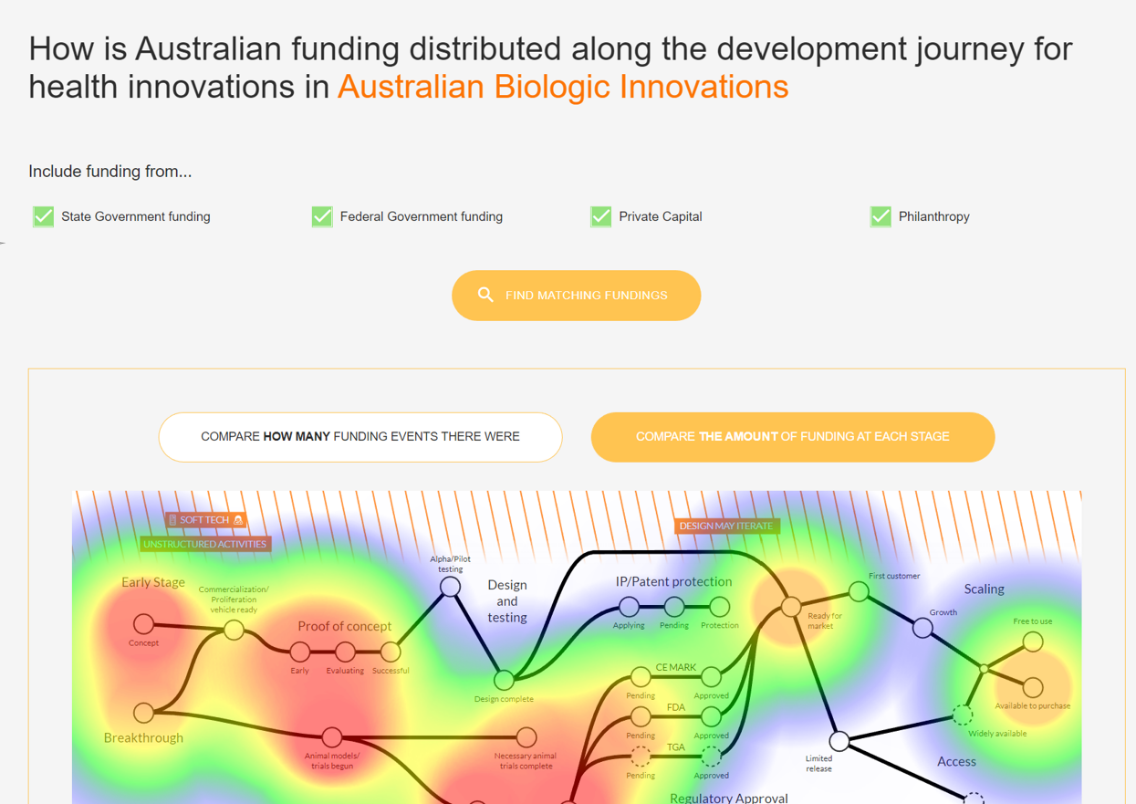
Task: Open the Australian Biologic Innovations link
Action: click(563, 87)
